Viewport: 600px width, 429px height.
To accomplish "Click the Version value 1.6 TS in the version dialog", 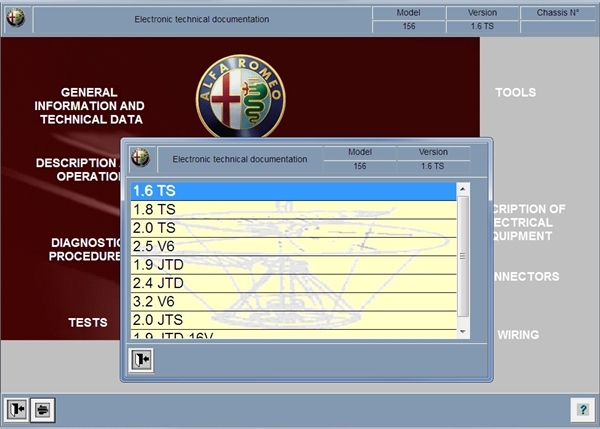I will pos(433,166).
